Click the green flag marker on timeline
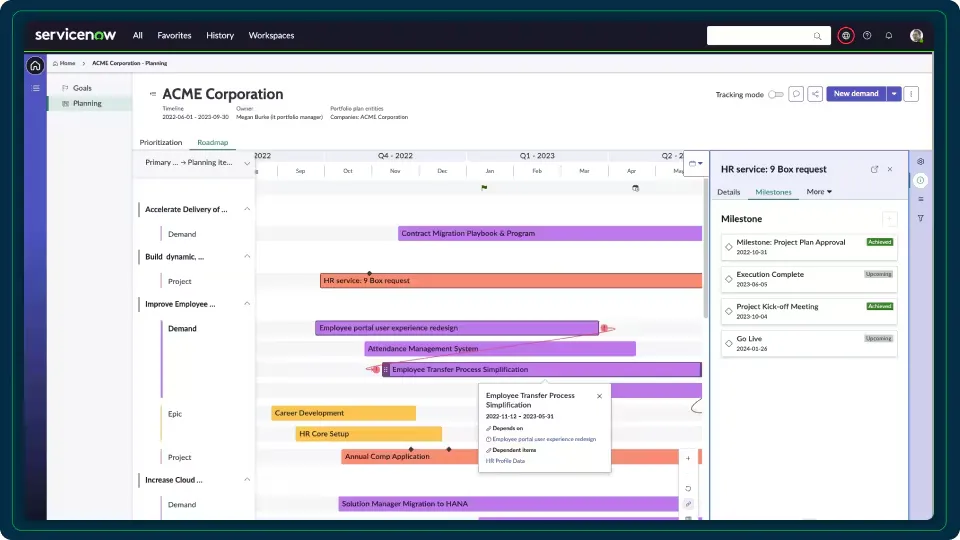This screenshot has height=540, width=960. click(484, 188)
